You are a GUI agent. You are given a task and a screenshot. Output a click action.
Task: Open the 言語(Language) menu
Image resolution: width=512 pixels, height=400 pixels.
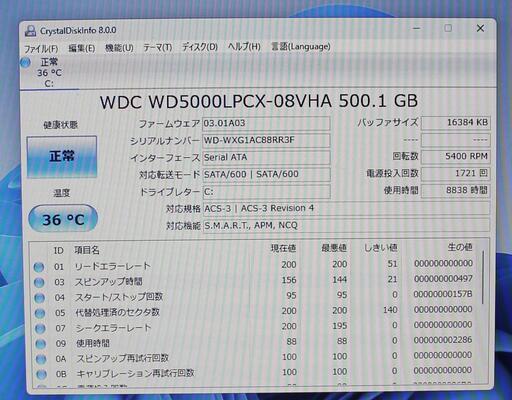301,46
